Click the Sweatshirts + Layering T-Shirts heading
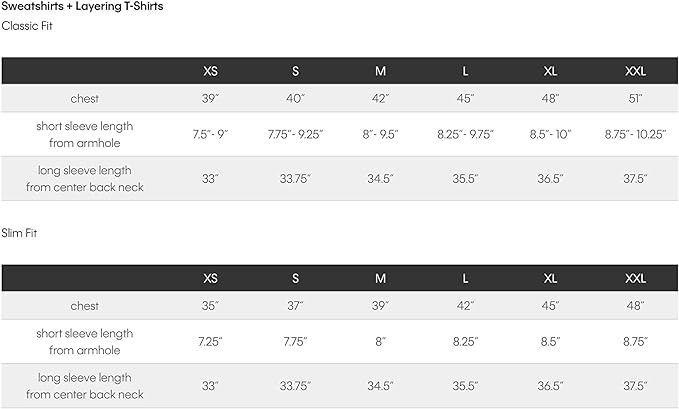Viewport: 679px width, 409px height. point(83,7)
